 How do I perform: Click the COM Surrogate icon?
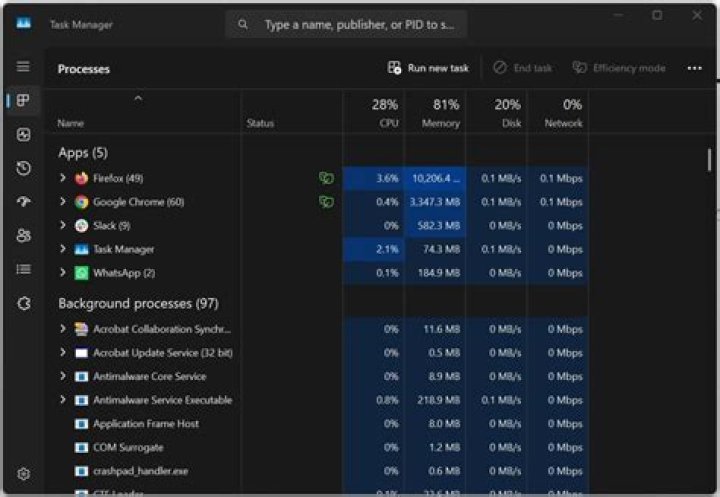click(81, 447)
